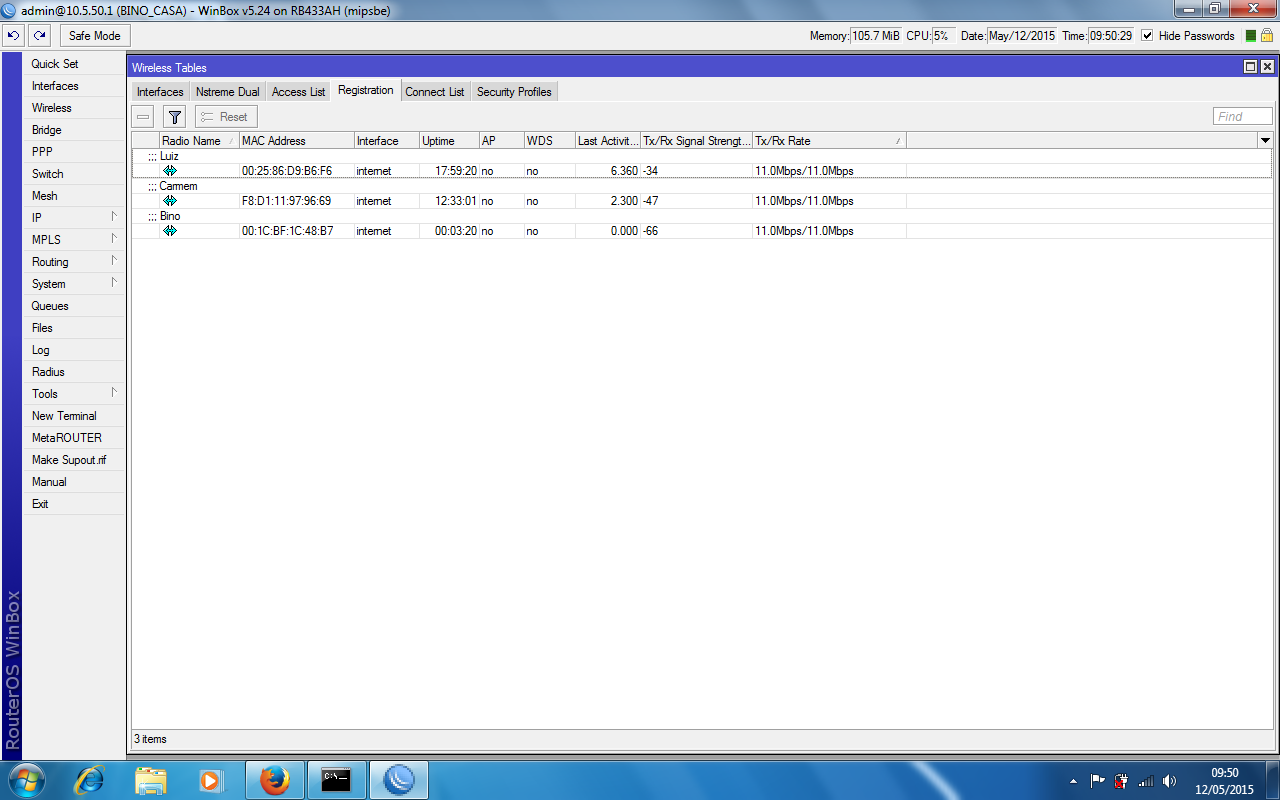
Task: Click the filter funnel icon
Action: click(x=175, y=117)
